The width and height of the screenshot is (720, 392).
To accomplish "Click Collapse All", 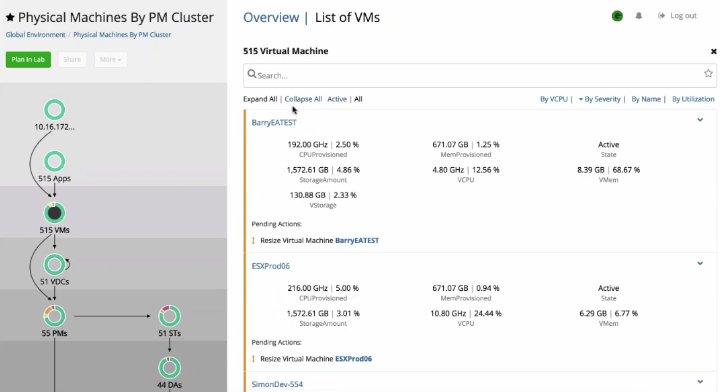I will (303, 99).
